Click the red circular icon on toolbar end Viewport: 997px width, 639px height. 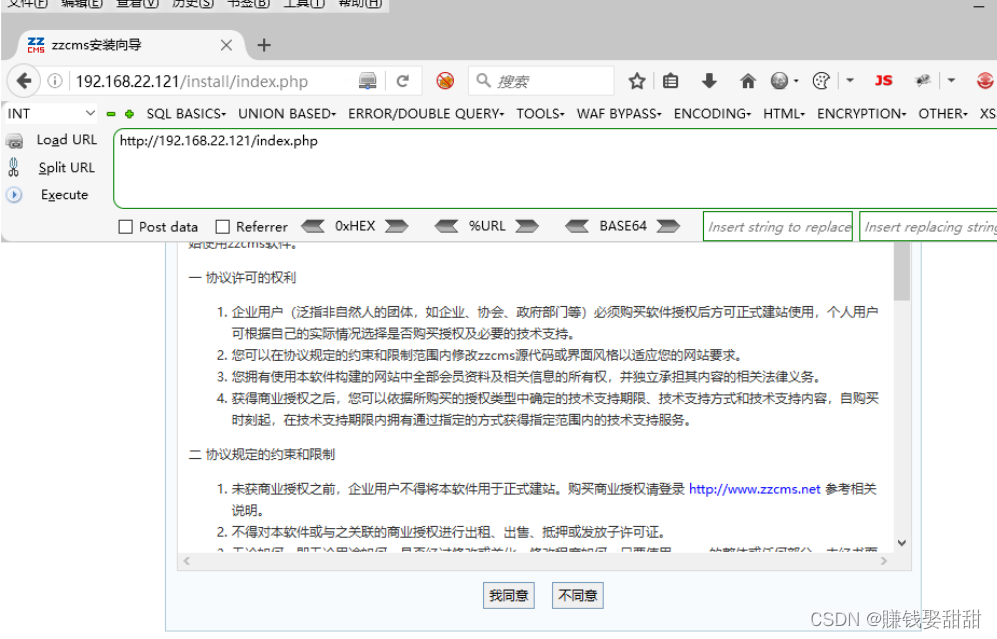coord(986,81)
